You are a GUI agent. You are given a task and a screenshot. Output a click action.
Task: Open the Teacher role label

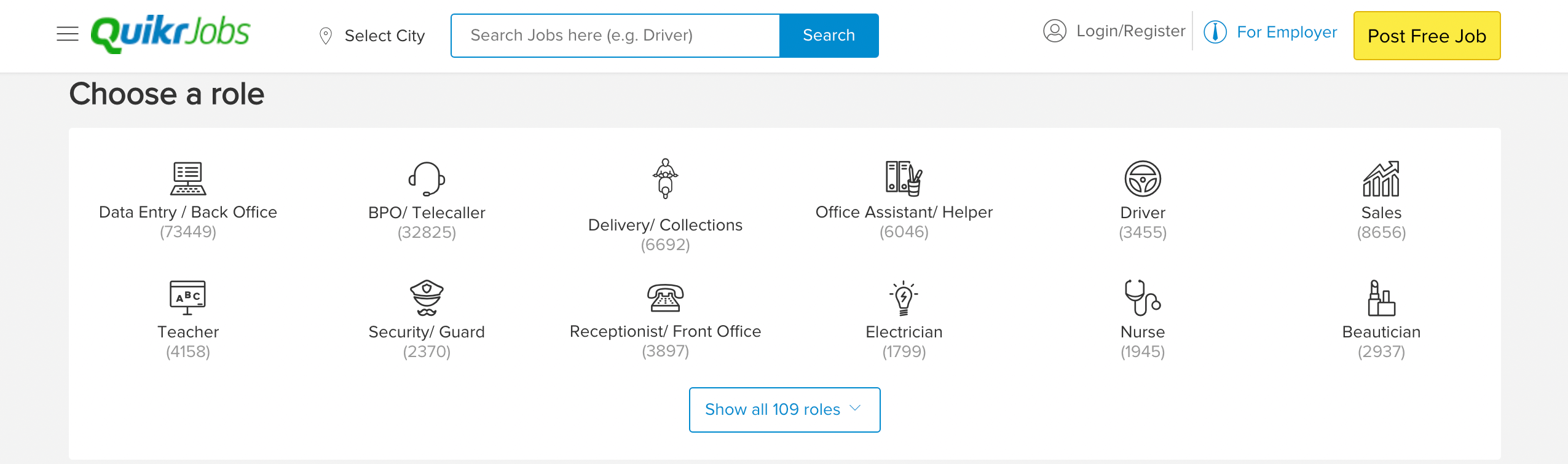188,332
